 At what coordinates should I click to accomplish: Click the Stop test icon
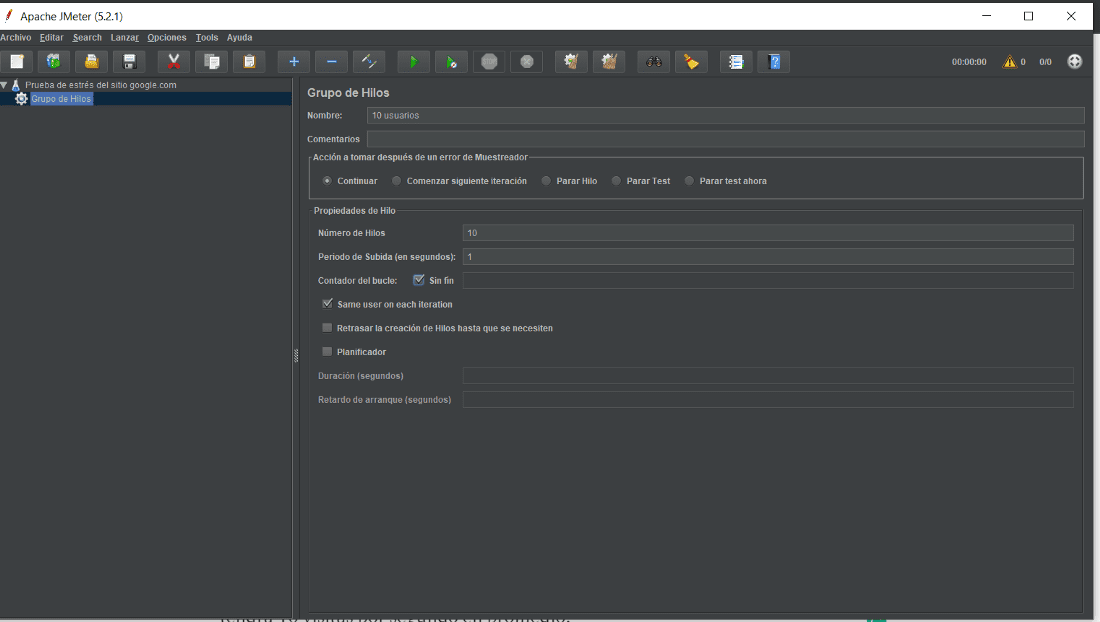click(x=489, y=61)
